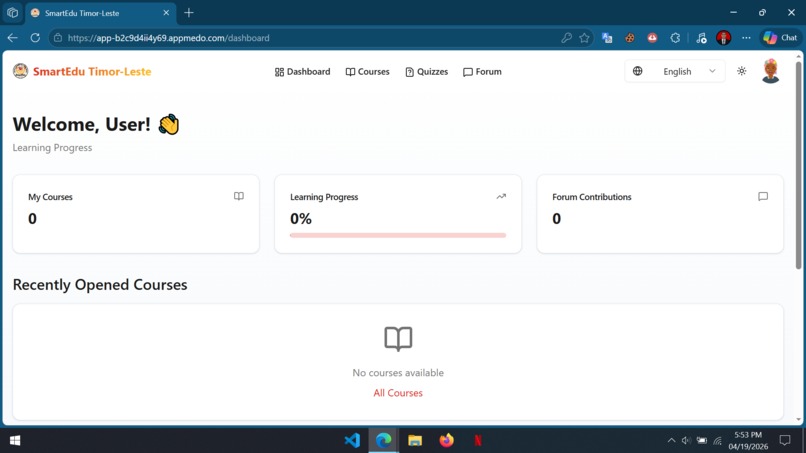Click the My Courses card title
This screenshot has height=453, width=806.
click(50, 197)
